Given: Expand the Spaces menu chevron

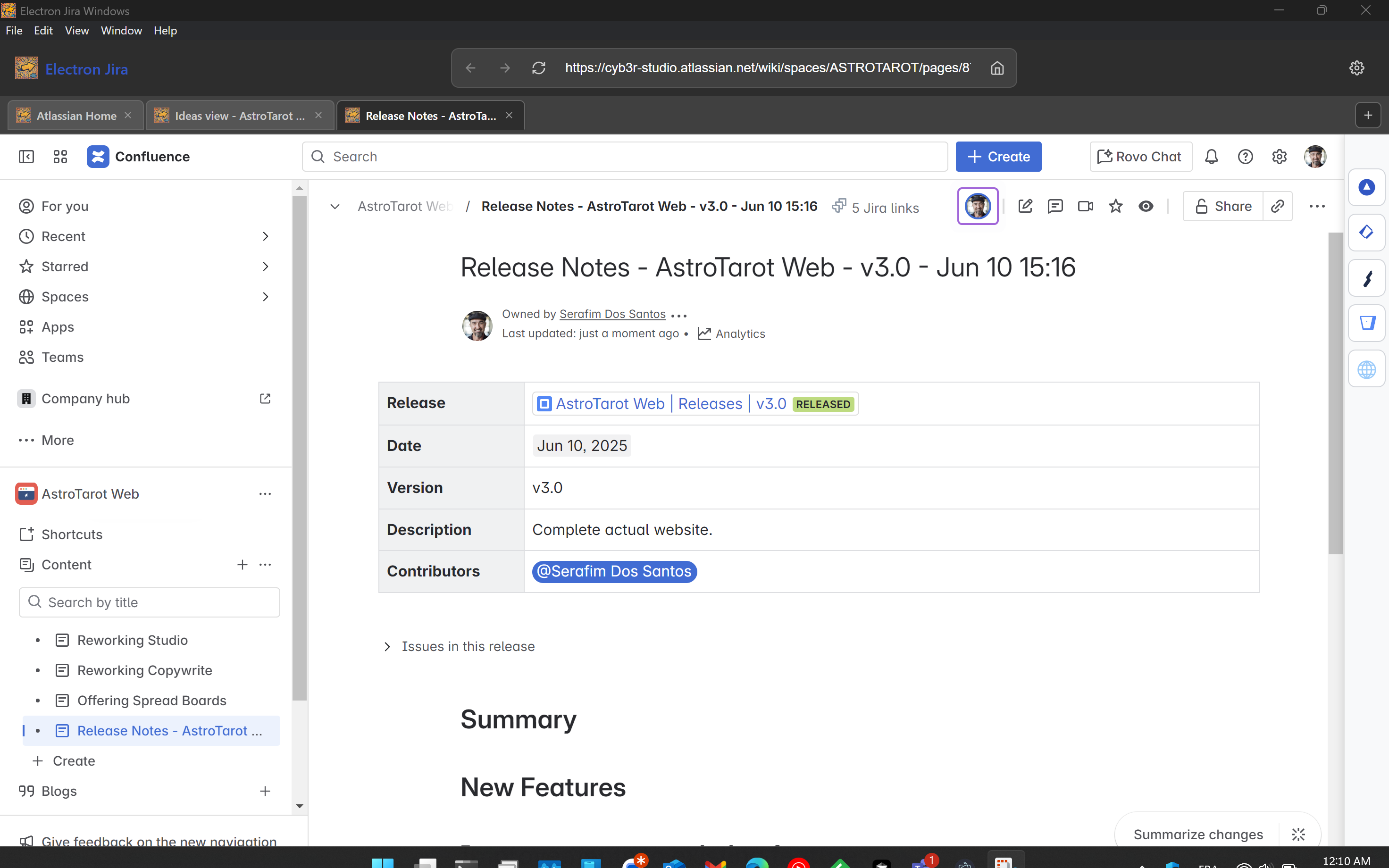Looking at the screenshot, I should click(x=265, y=297).
